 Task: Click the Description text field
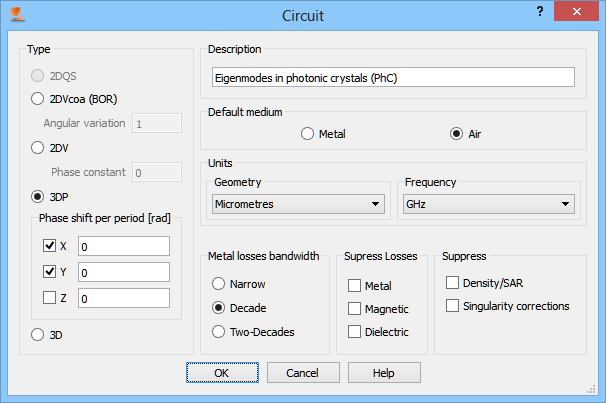pyautogui.click(x=393, y=77)
